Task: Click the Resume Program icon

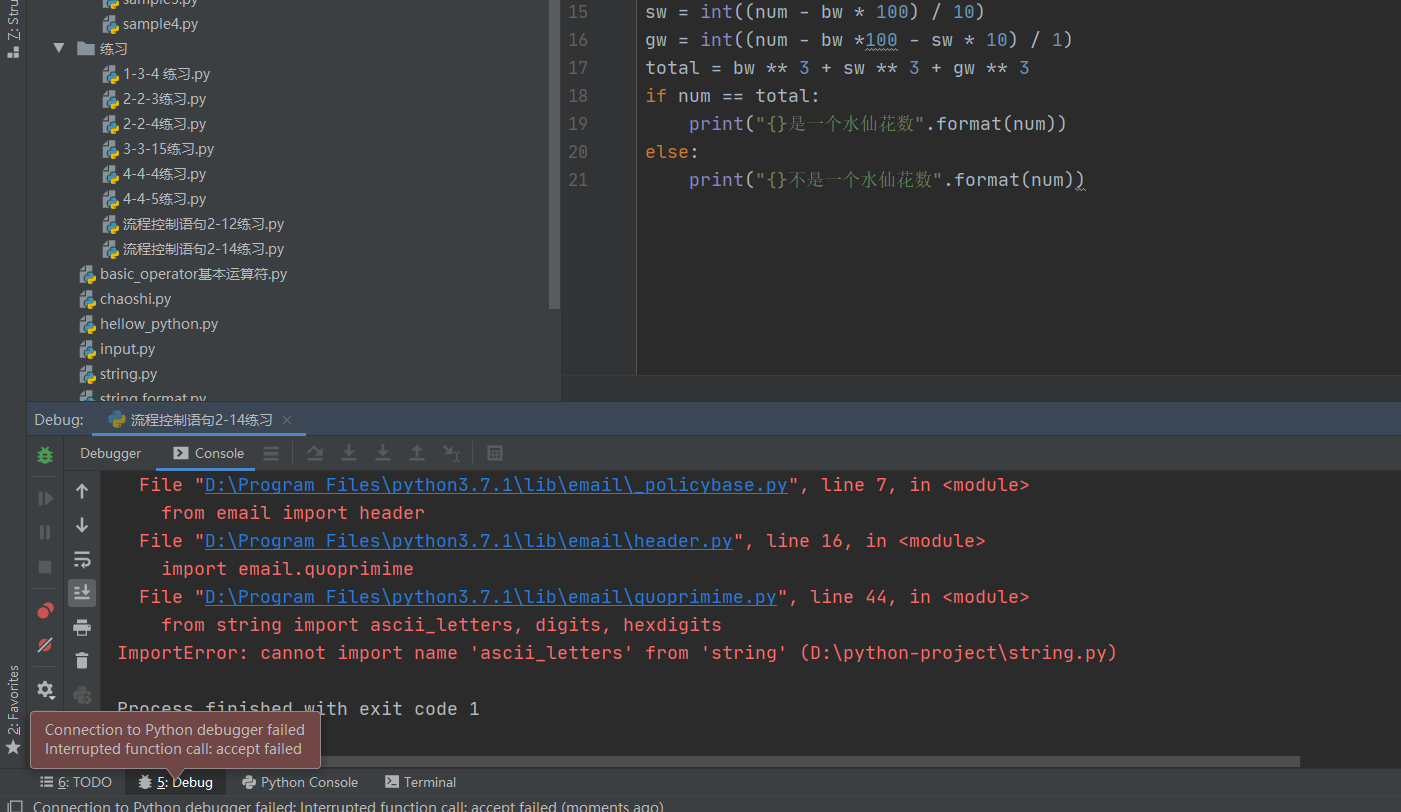Action: tap(45, 498)
